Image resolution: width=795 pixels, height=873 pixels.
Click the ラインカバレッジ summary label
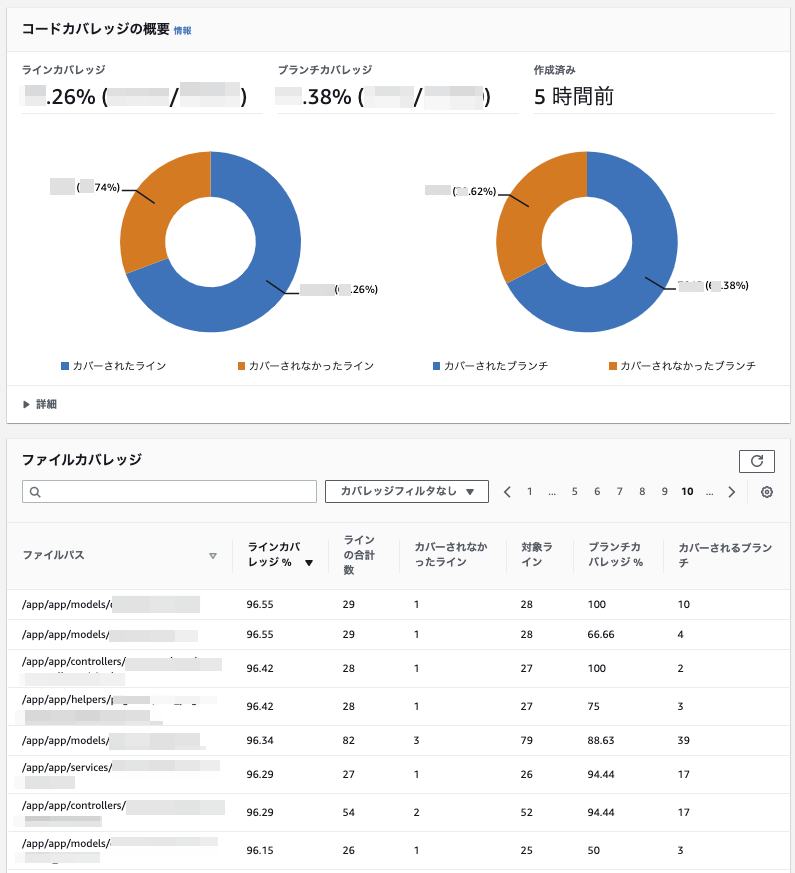63,70
